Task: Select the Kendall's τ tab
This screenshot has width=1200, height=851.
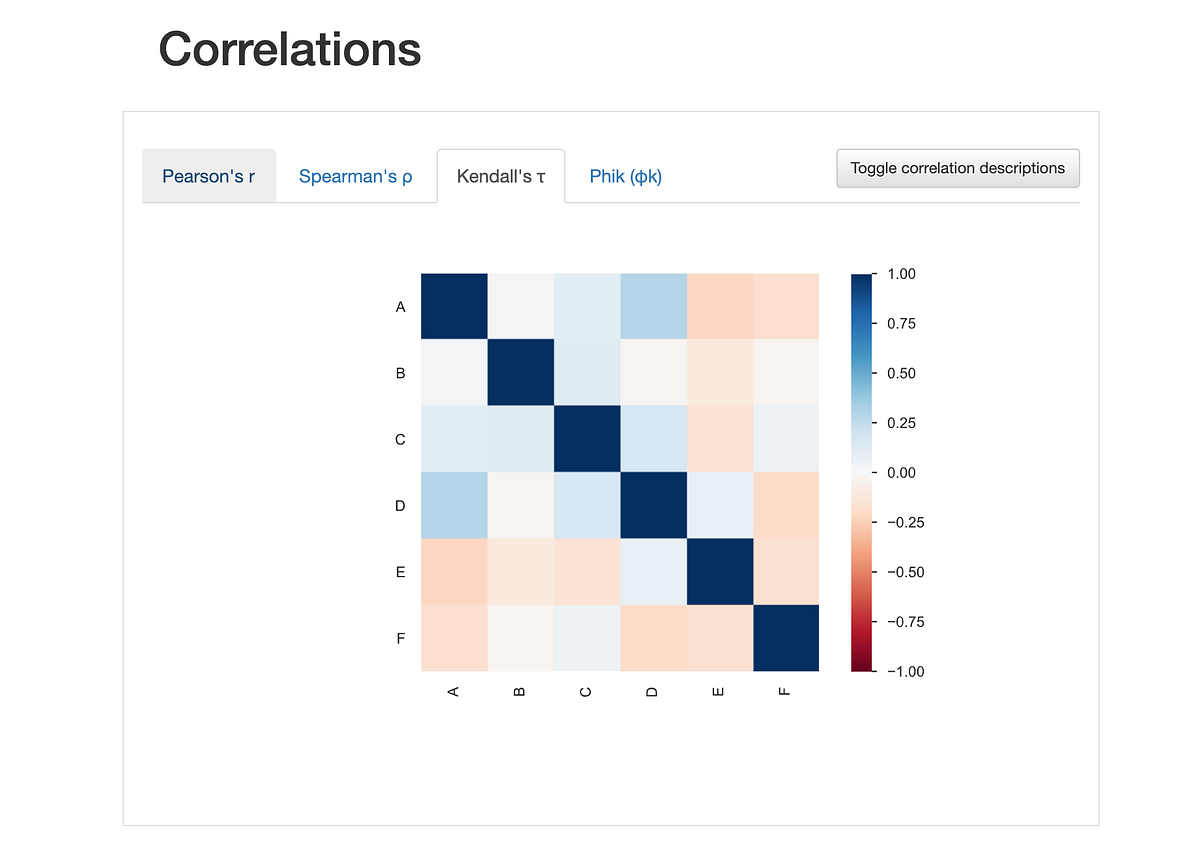Action: click(x=500, y=175)
